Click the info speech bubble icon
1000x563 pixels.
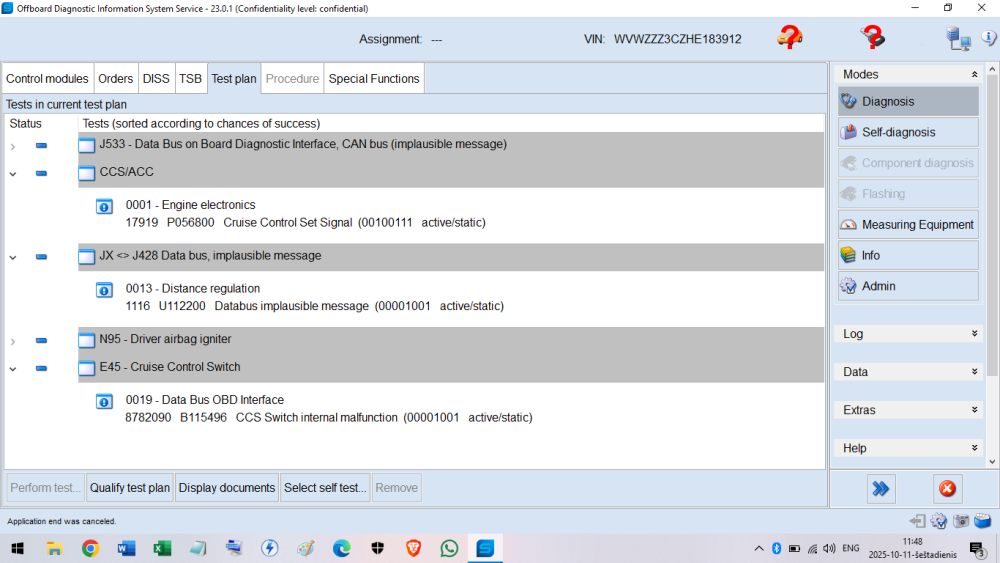(989, 38)
